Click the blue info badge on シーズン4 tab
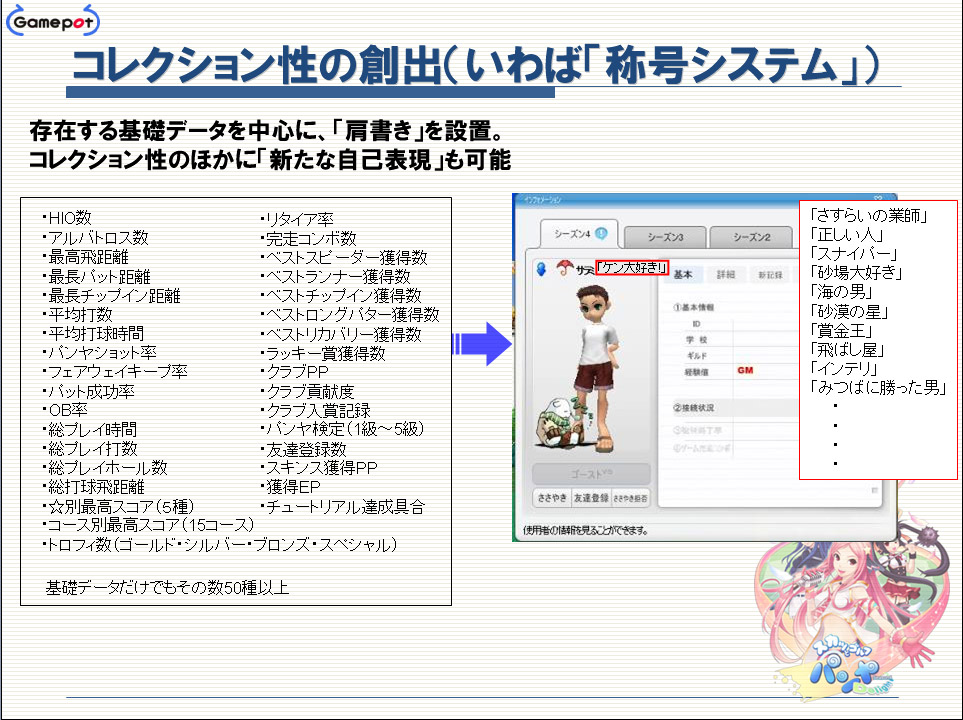The height and width of the screenshot is (720, 963). tap(601, 233)
